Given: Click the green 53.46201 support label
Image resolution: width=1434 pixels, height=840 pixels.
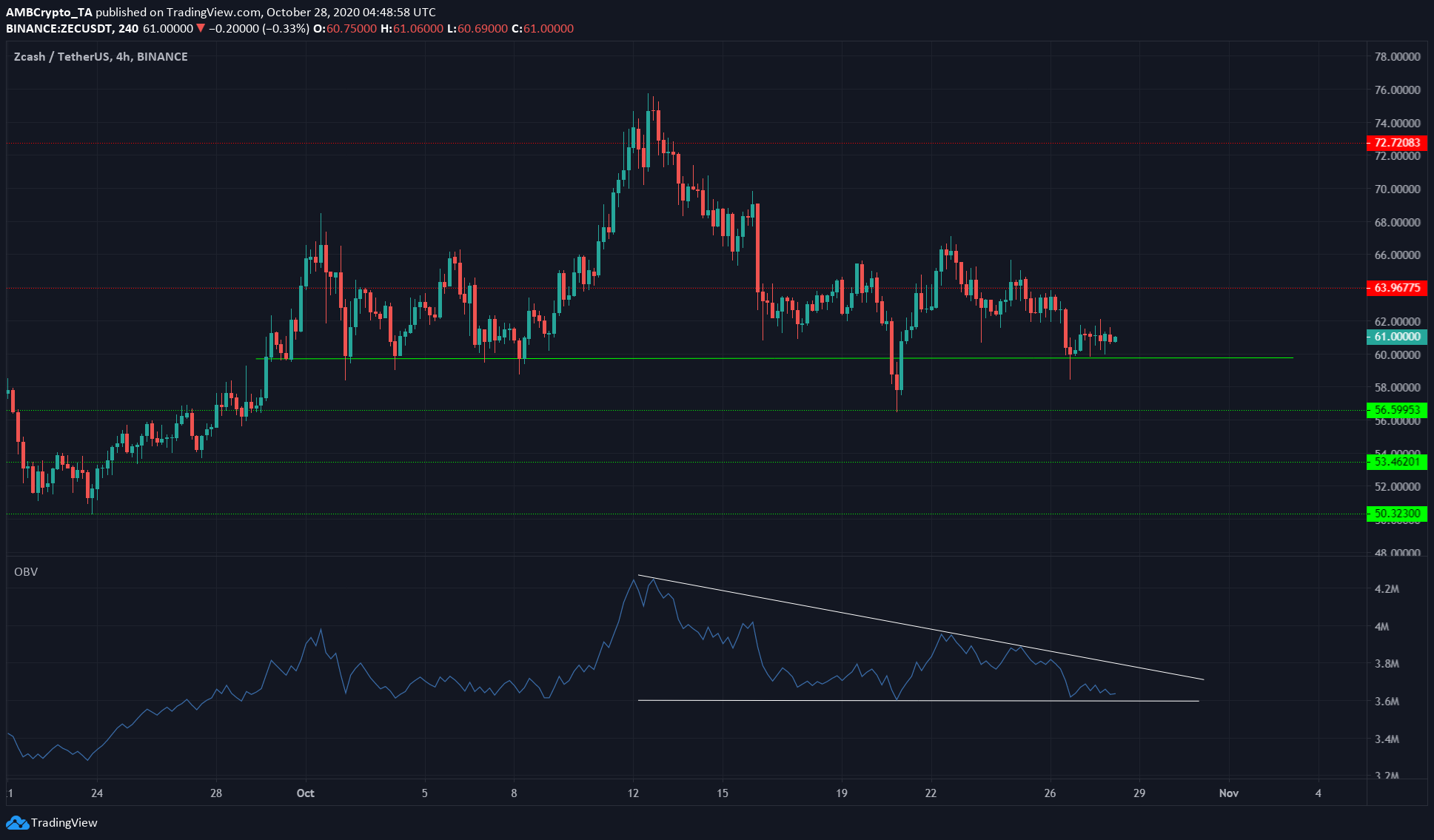Looking at the screenshot, I should point(1396,463).
